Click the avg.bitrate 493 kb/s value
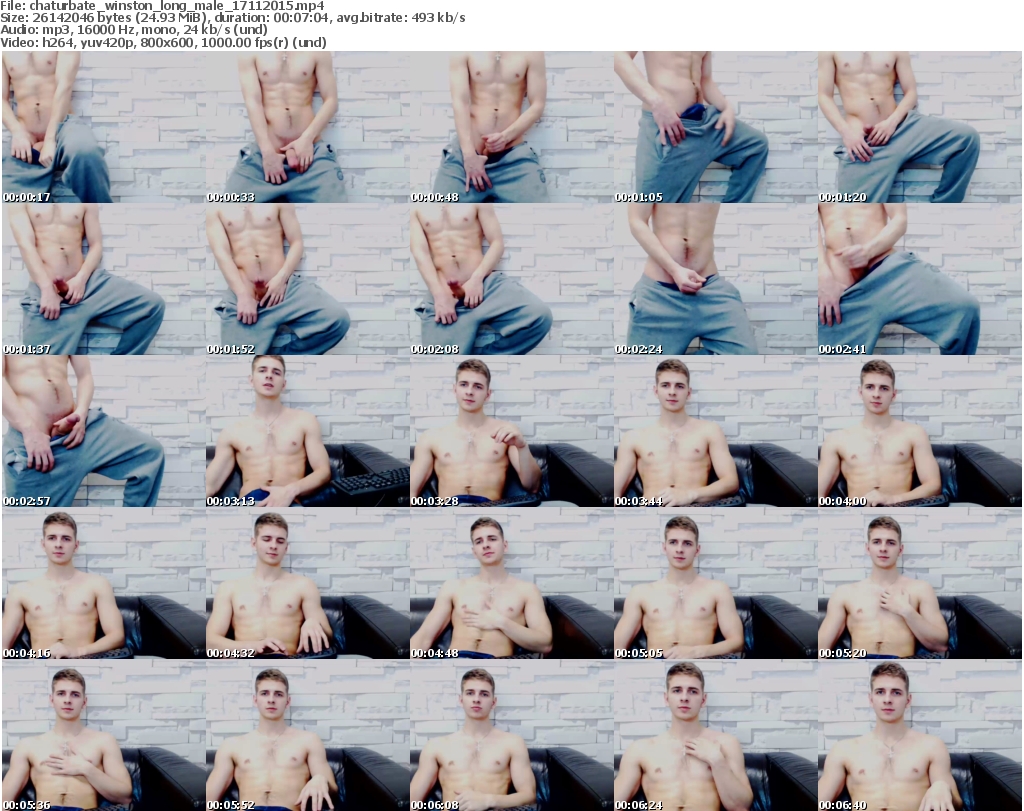Image resolution: width=1024 pixels, height=811 pixels. click(401, 18)
